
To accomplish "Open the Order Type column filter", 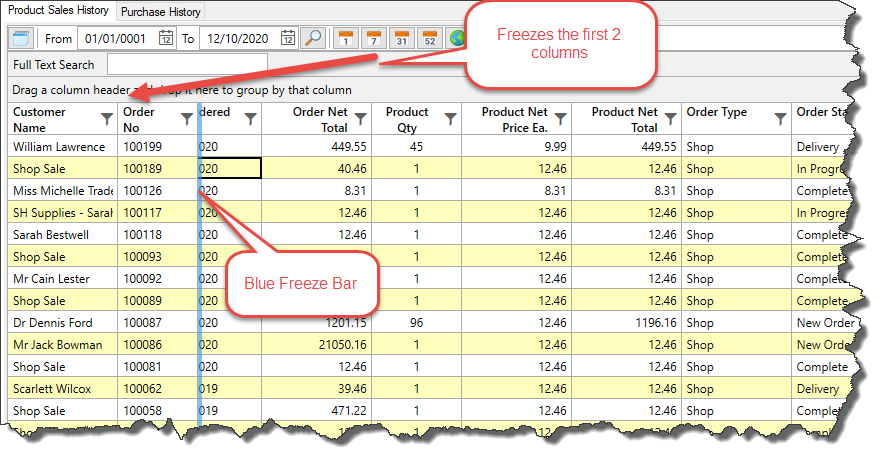I will pos(775,119).
